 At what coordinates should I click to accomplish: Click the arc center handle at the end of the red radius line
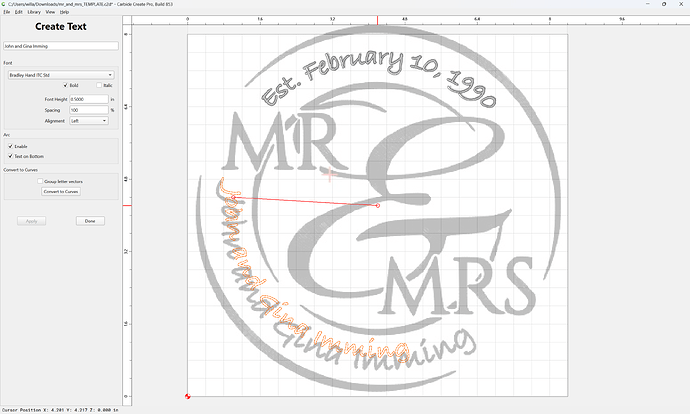(x=378, y=205)
